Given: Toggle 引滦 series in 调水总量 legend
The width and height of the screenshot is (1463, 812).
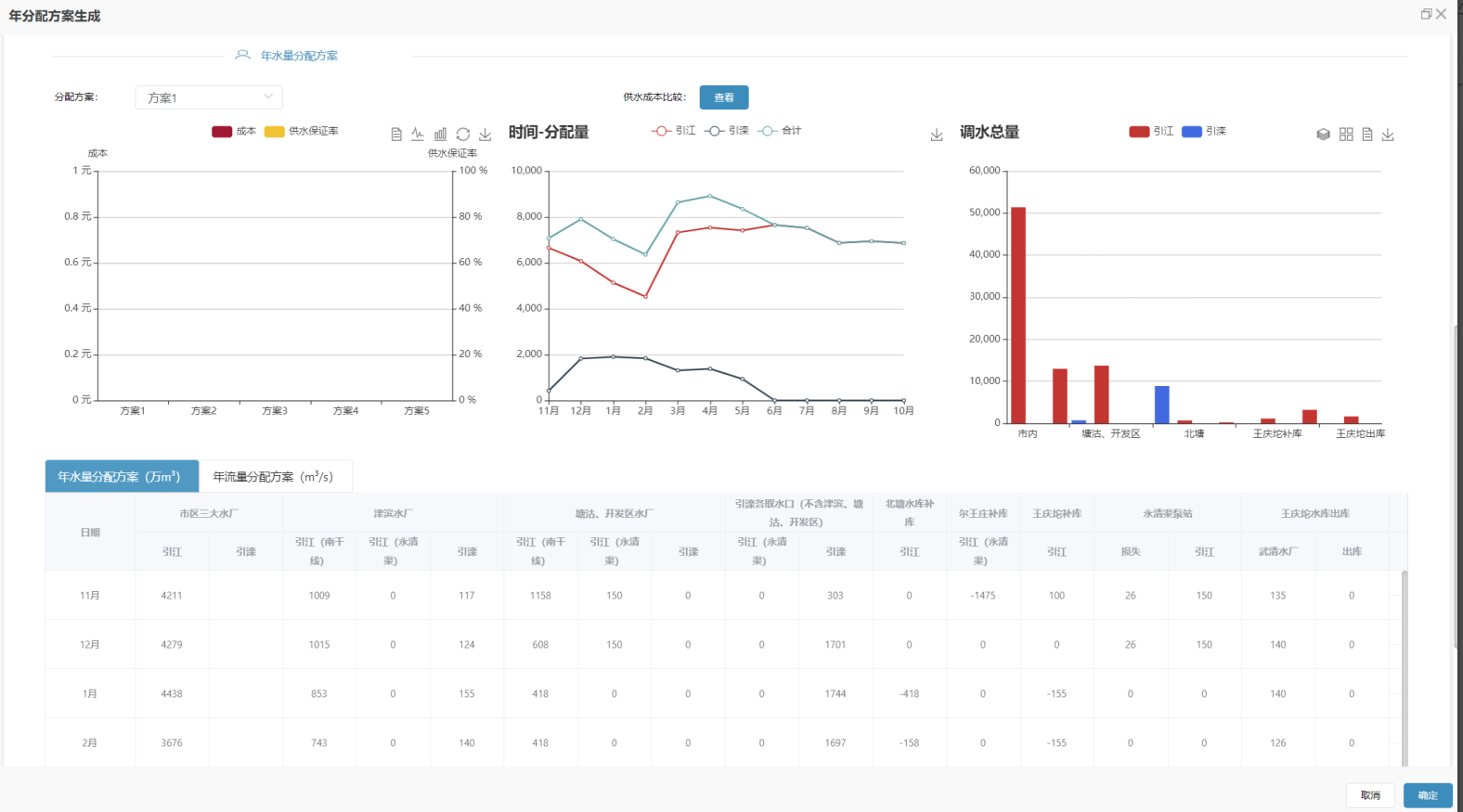Looking at the screenshot, I should pos(1204,131).
